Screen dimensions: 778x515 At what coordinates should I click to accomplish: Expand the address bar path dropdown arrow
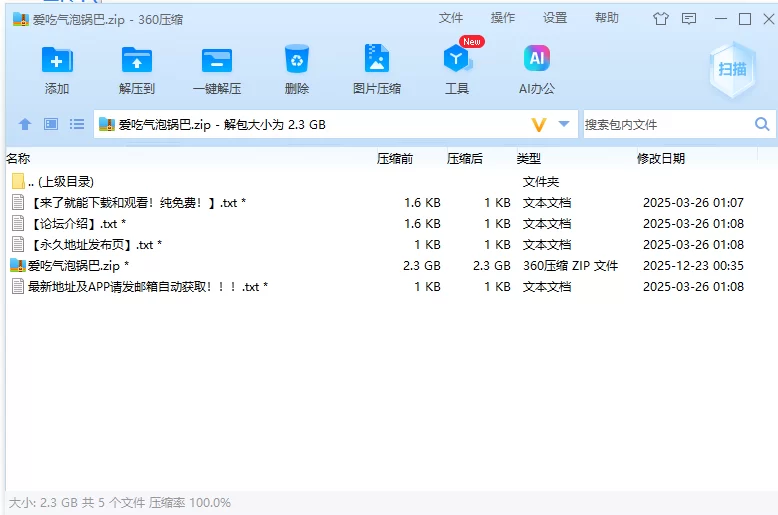564,125
